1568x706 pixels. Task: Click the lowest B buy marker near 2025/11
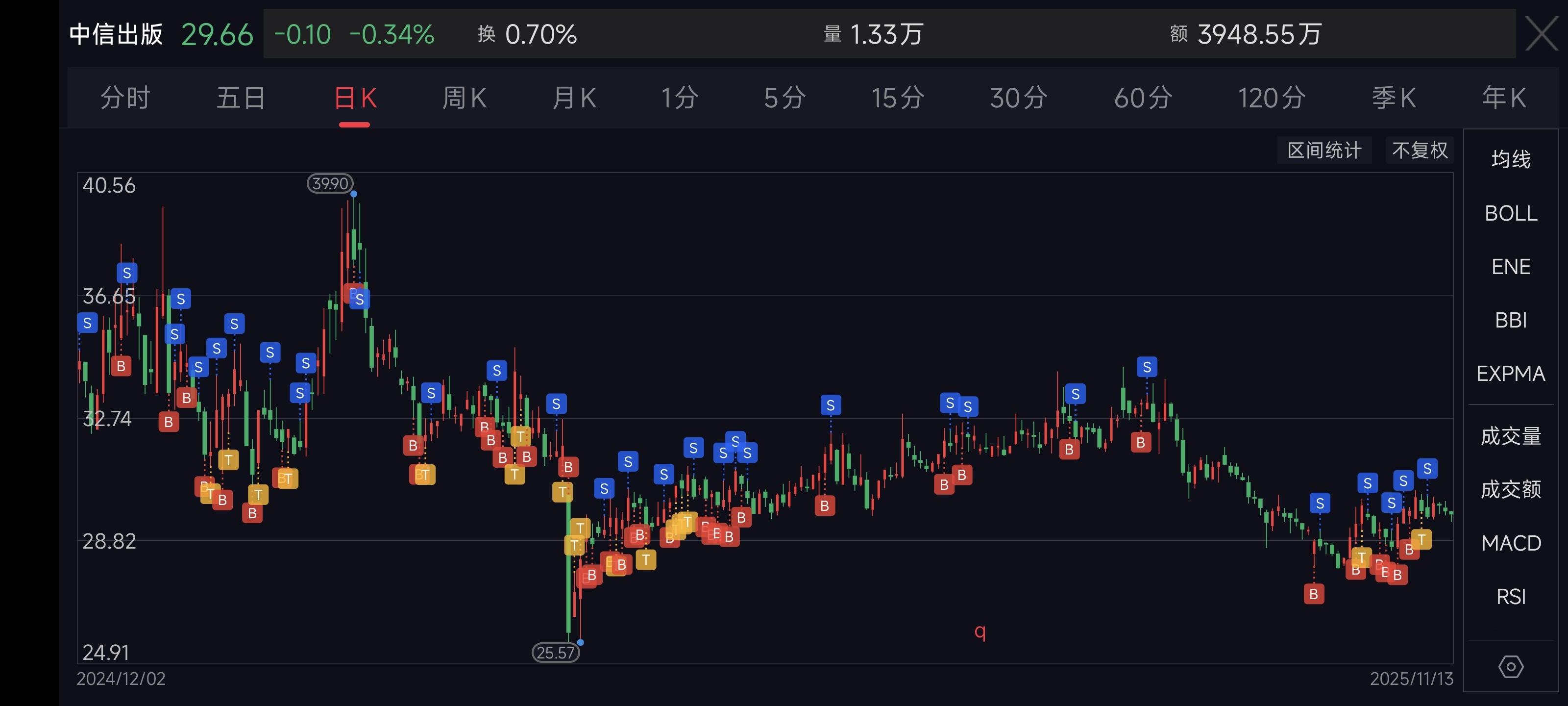(x=1314, y=594)
